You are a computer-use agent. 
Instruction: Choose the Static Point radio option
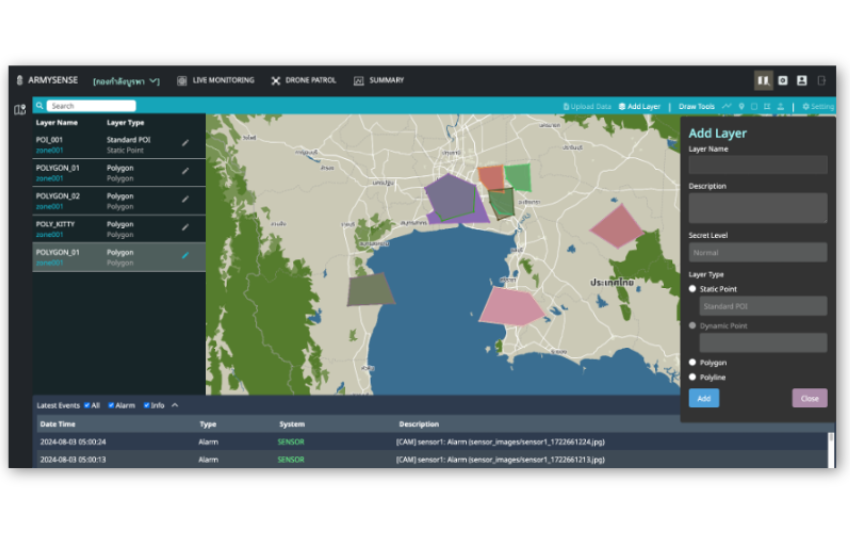coord(693,289)
